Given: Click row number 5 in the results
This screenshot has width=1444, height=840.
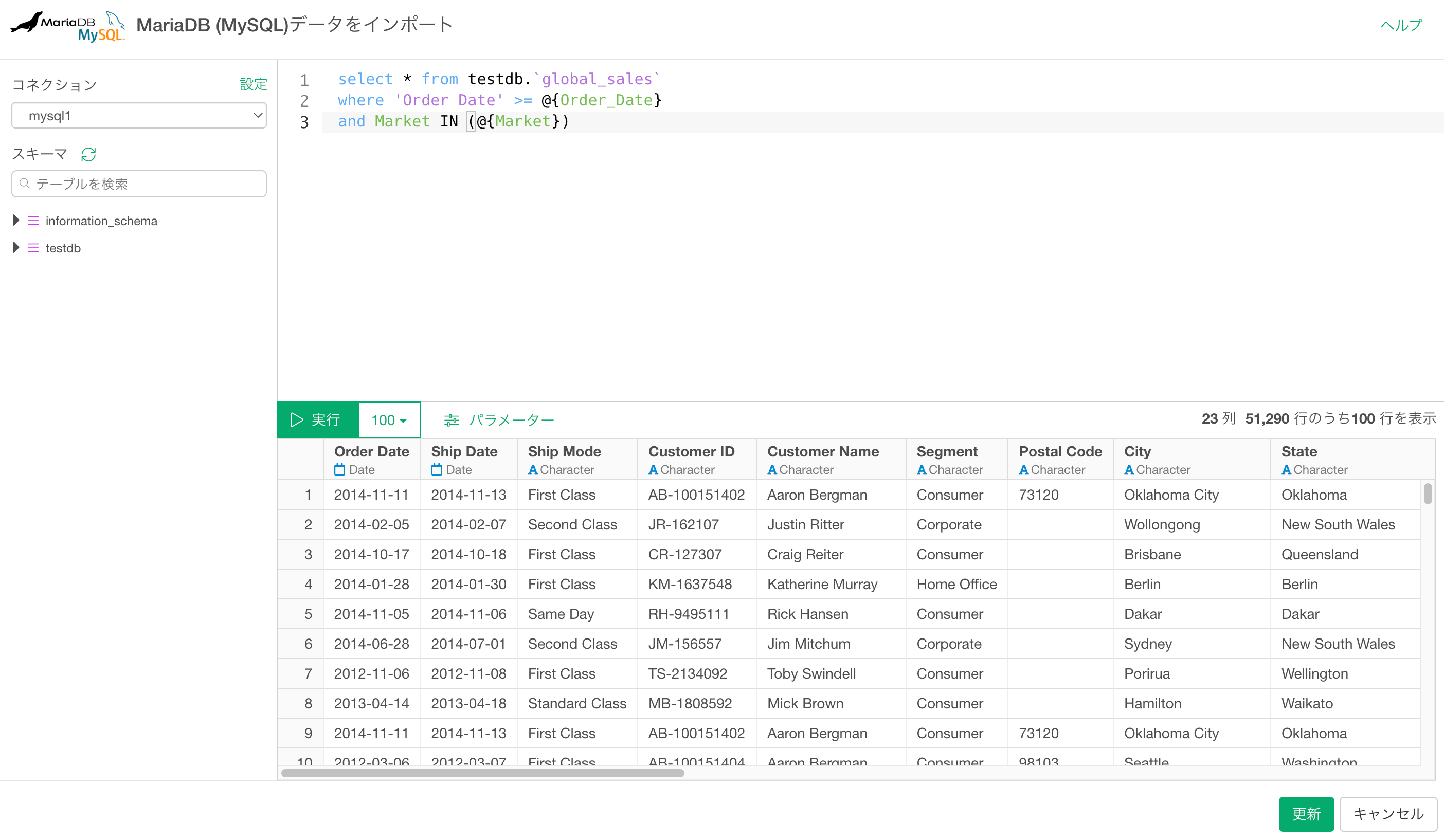Looking at the screenshot, I should tap(308, 614).
